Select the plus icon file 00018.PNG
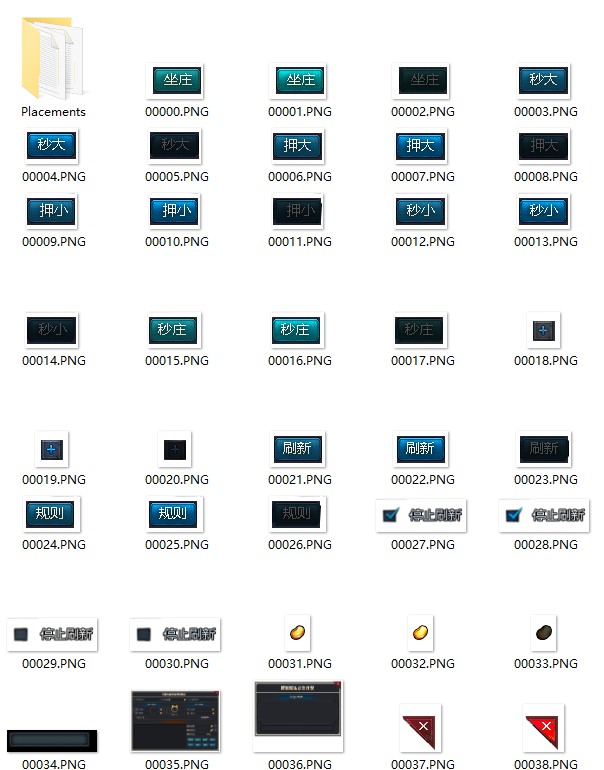Image resolution: width=604 pixels, height=770 pixels. 543,330
